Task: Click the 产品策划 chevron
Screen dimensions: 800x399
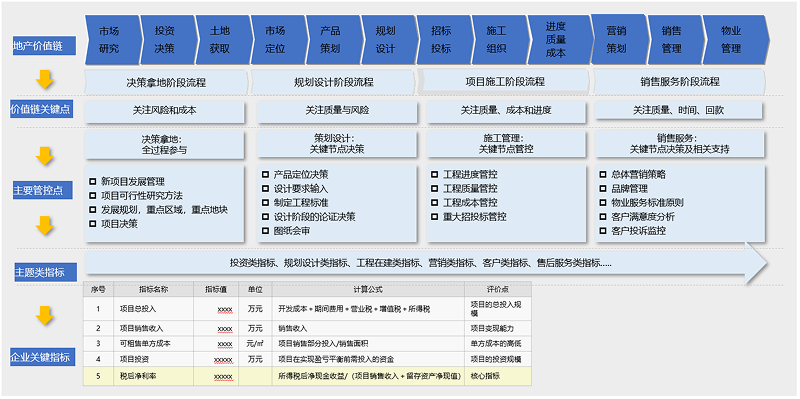Action: (333, 40)
